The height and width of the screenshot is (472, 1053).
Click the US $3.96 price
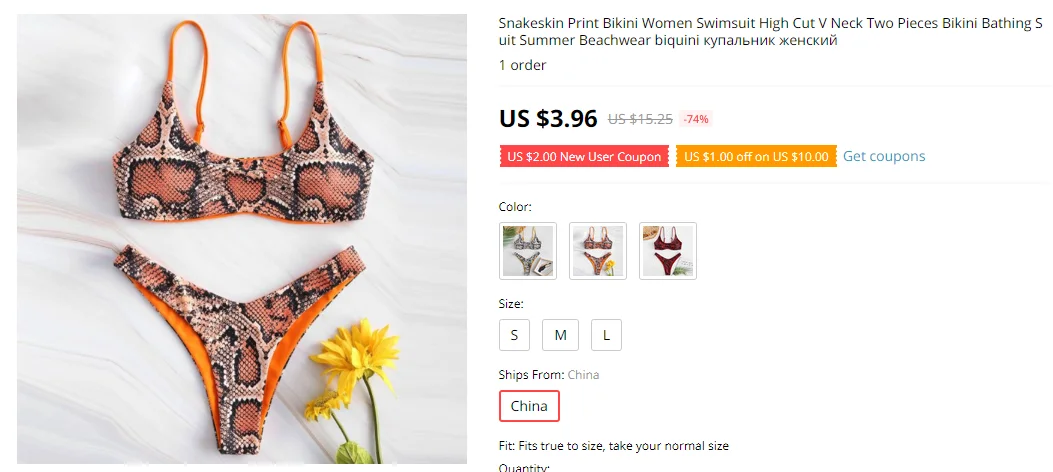(548, 119)
